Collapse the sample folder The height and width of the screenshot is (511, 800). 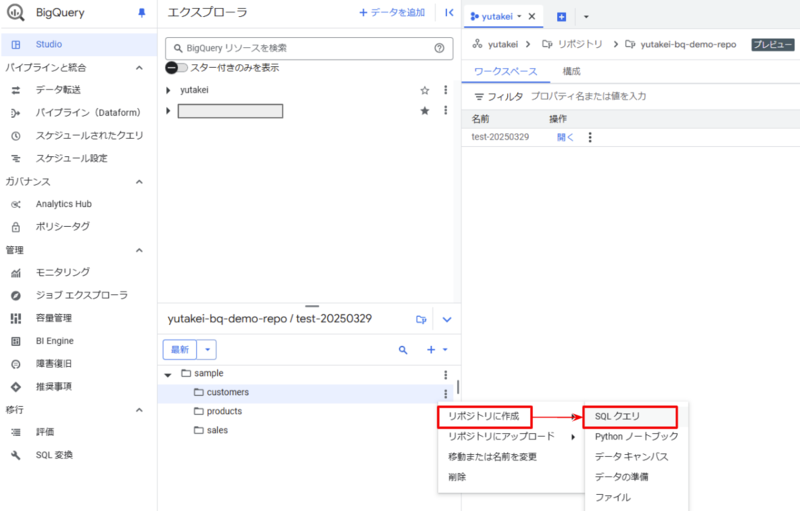pos(168,375)
